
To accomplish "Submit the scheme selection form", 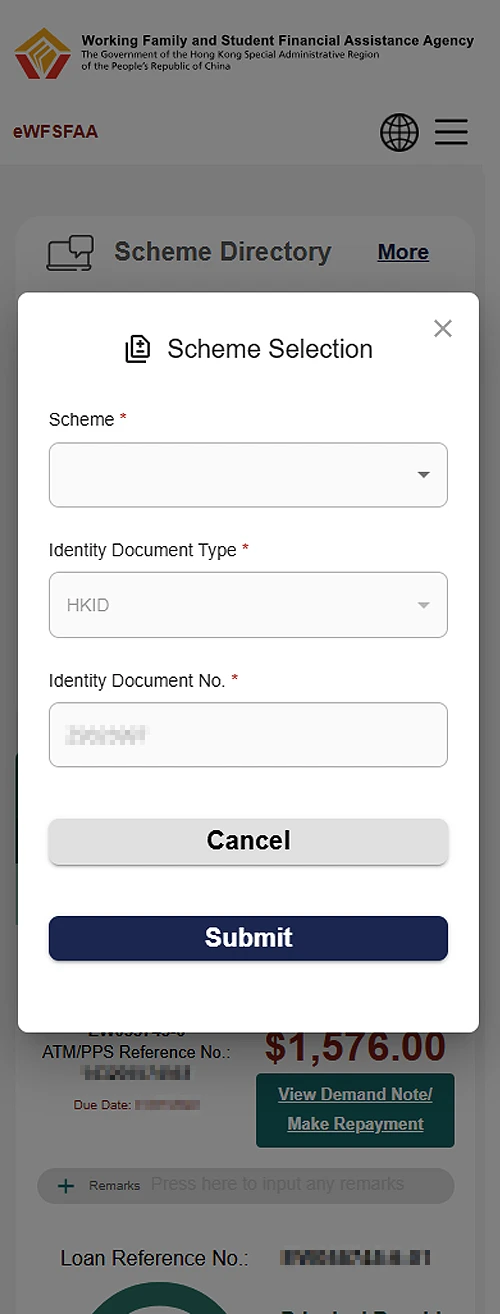I will pos(248,938).
